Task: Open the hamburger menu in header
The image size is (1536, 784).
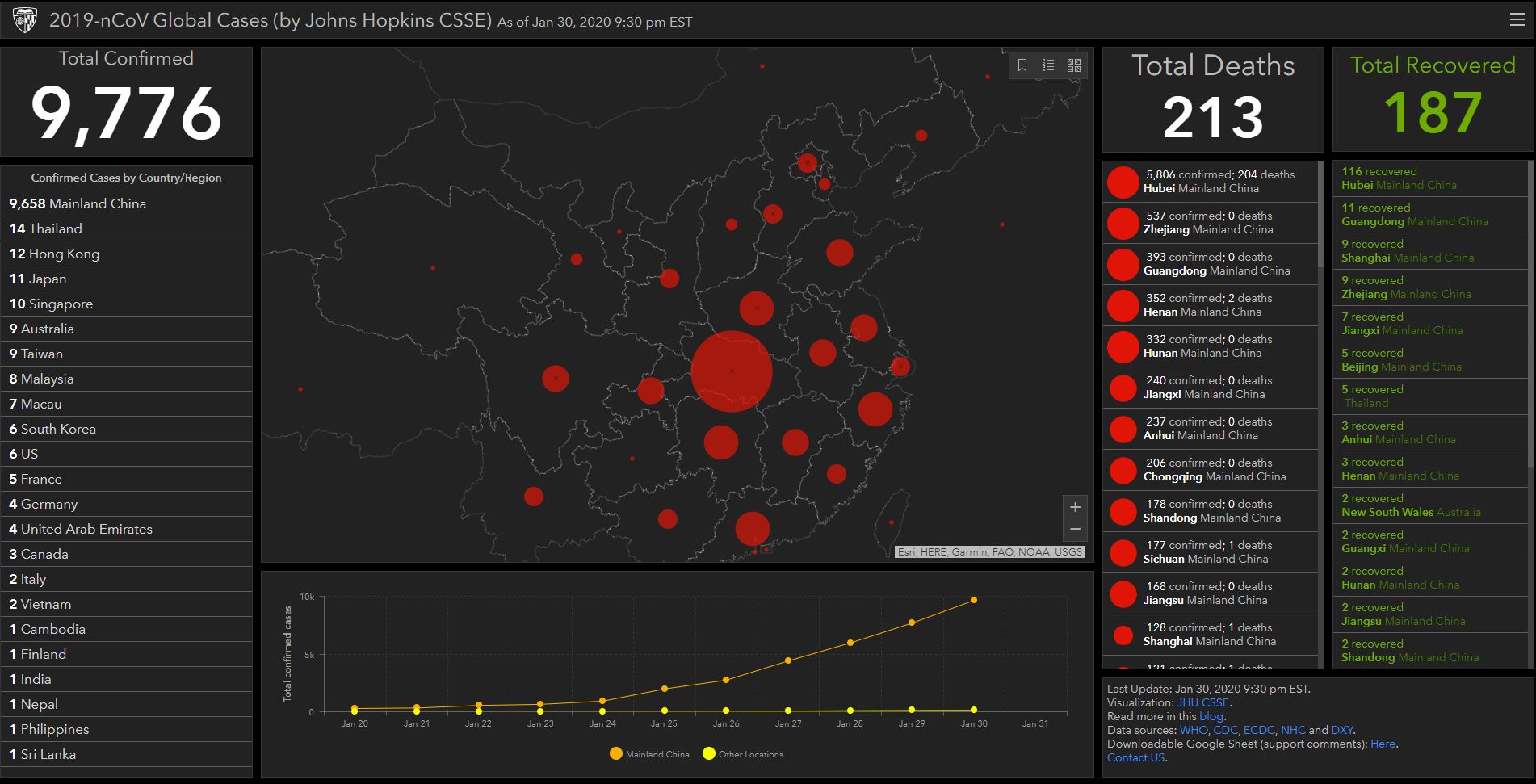Action: click(1517, 19)
